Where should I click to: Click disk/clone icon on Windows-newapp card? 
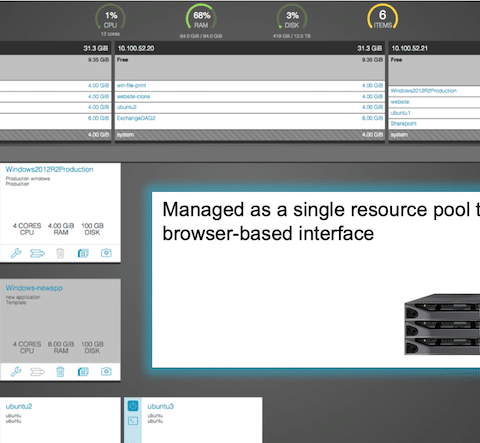pyautogui.click(x=83, y=372)
